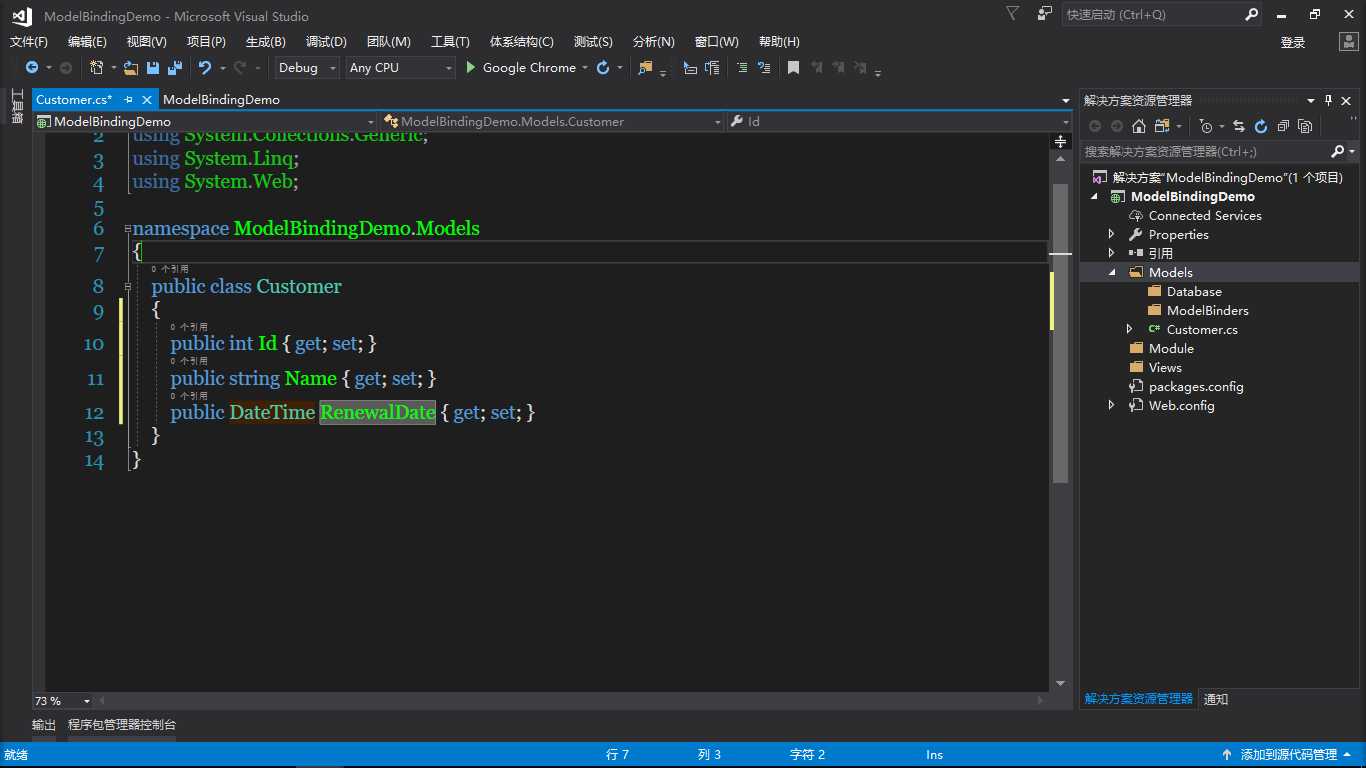Click the New Project toolbar icon
Viewport: 1366px width, 768px height.
(x=97, y=68)
